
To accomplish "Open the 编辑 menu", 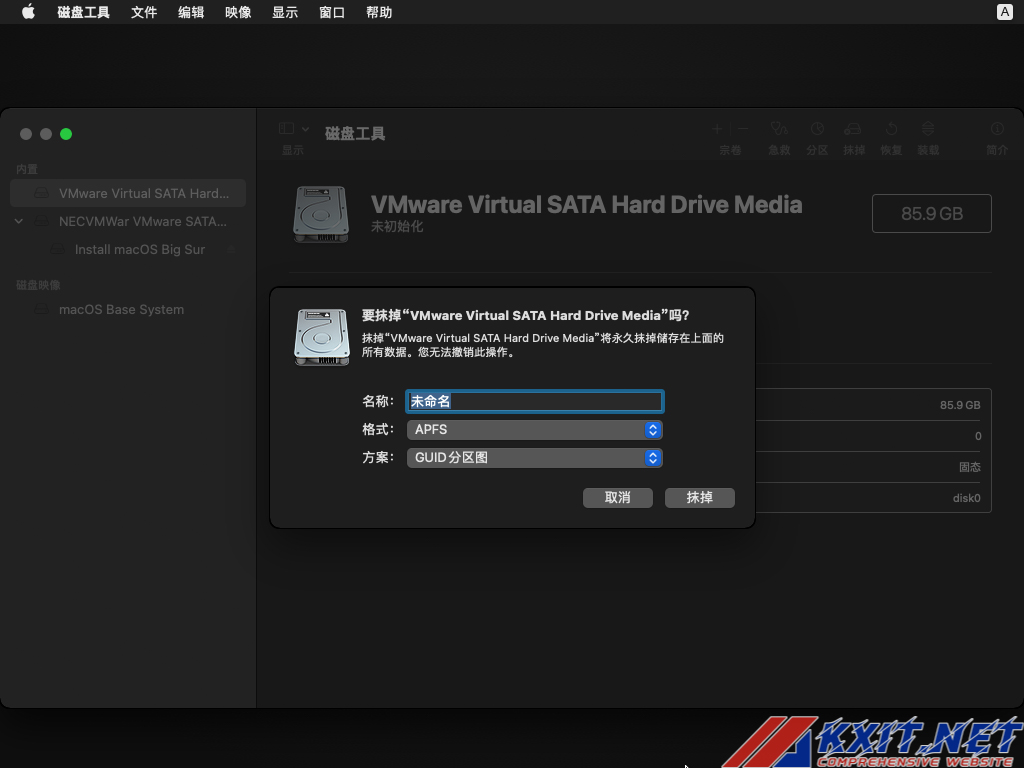I will (x=191, y=12).
